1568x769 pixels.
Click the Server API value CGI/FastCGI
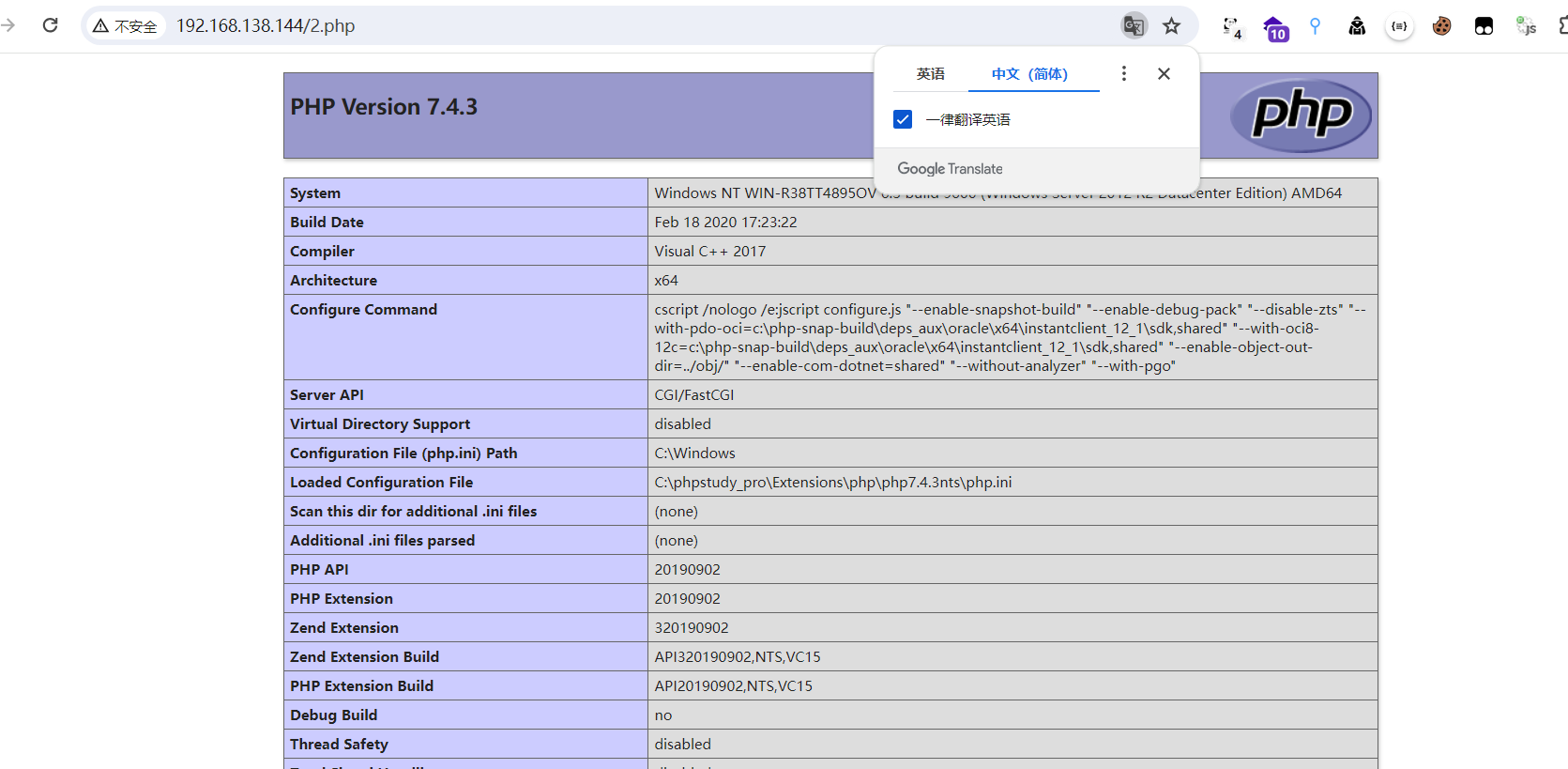694,395
